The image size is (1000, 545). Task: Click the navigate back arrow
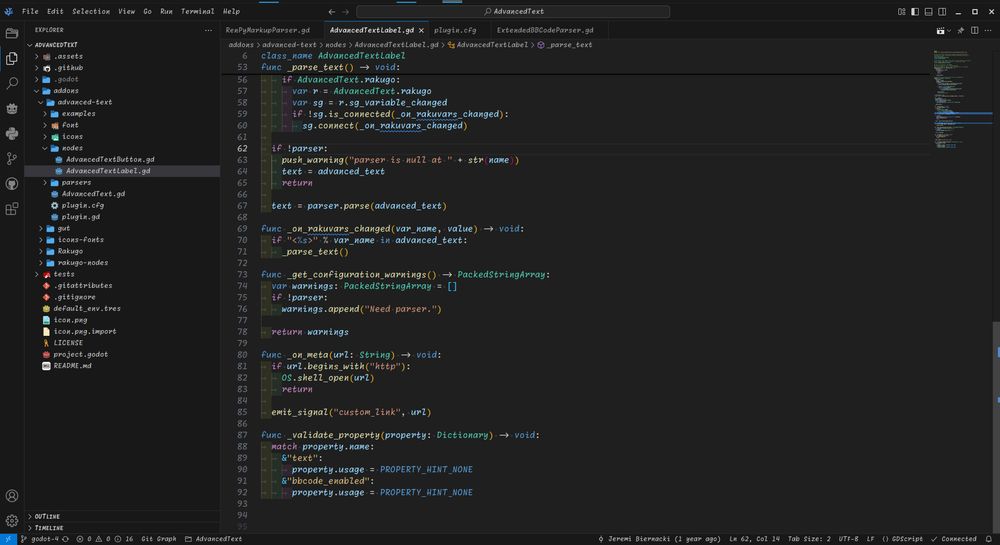tap(332, 11)
